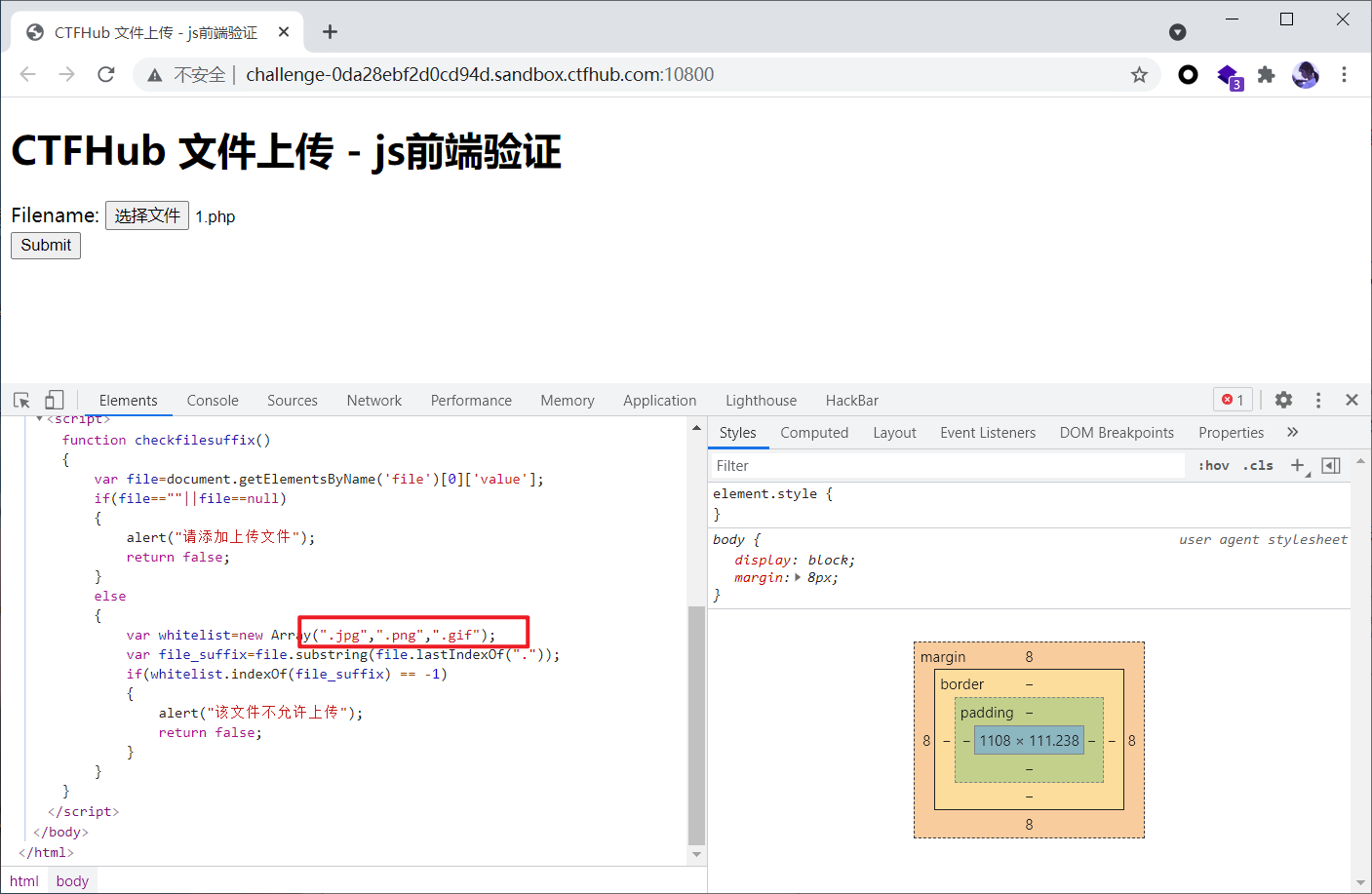The width and height of the screenshot is (1372, 894).
Task: Switch to the Console tab
Action: pos(213,401)
